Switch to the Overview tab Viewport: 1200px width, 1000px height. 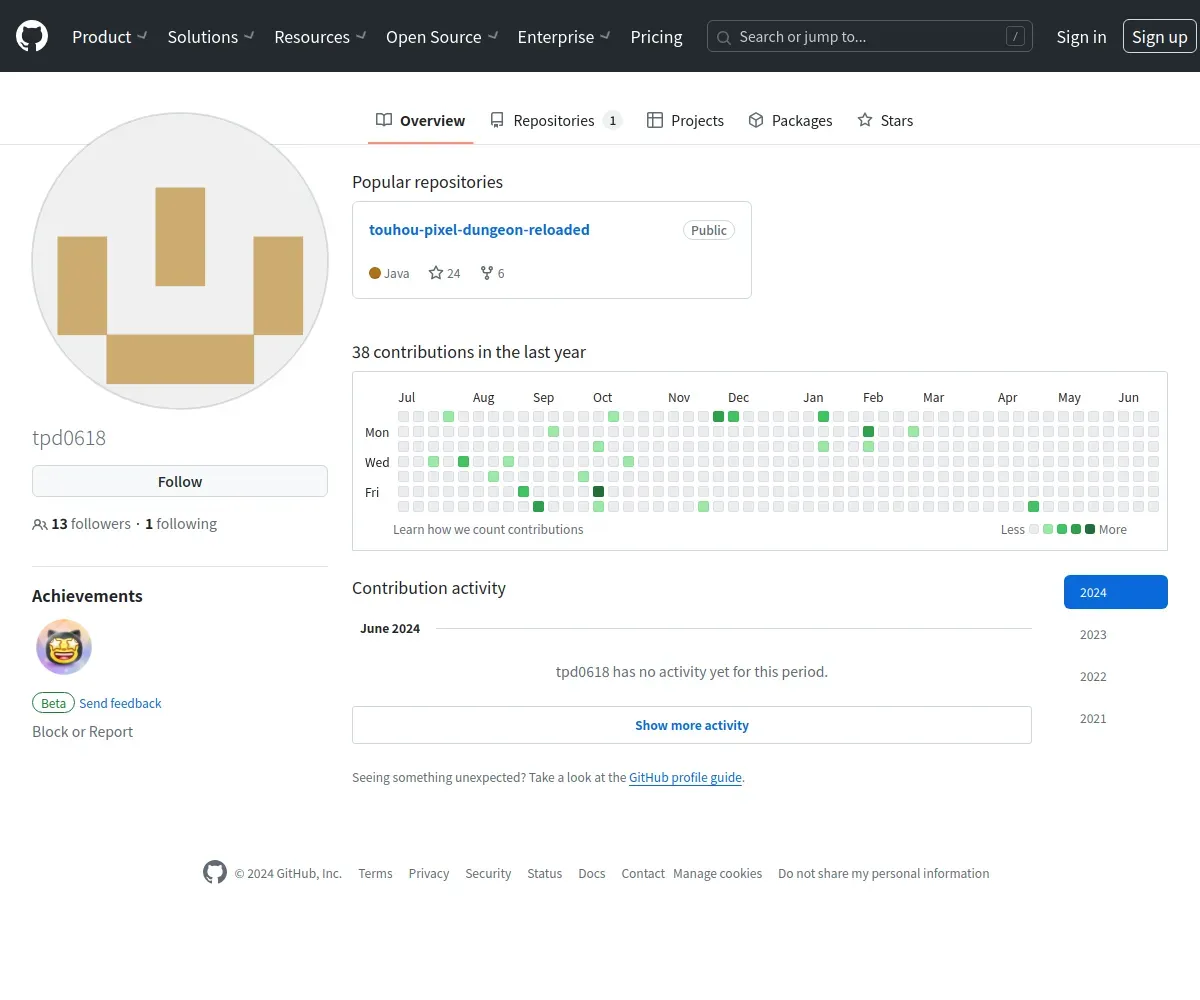point(420,120)
